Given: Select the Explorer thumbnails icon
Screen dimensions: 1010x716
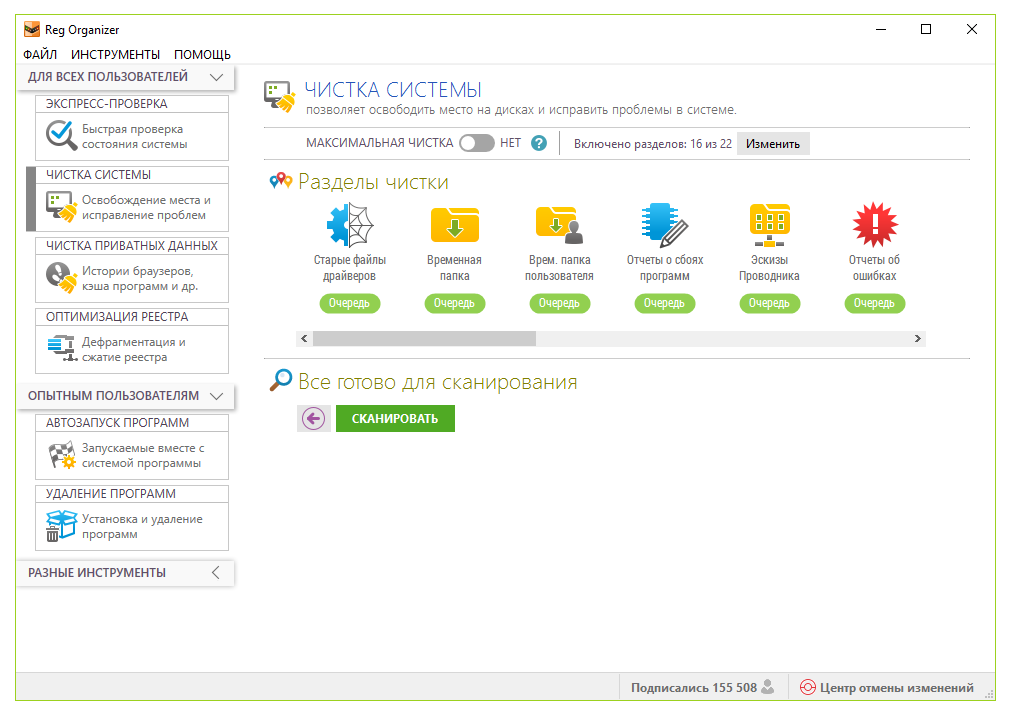Looking at the screenshot, I should pos(770,225).
